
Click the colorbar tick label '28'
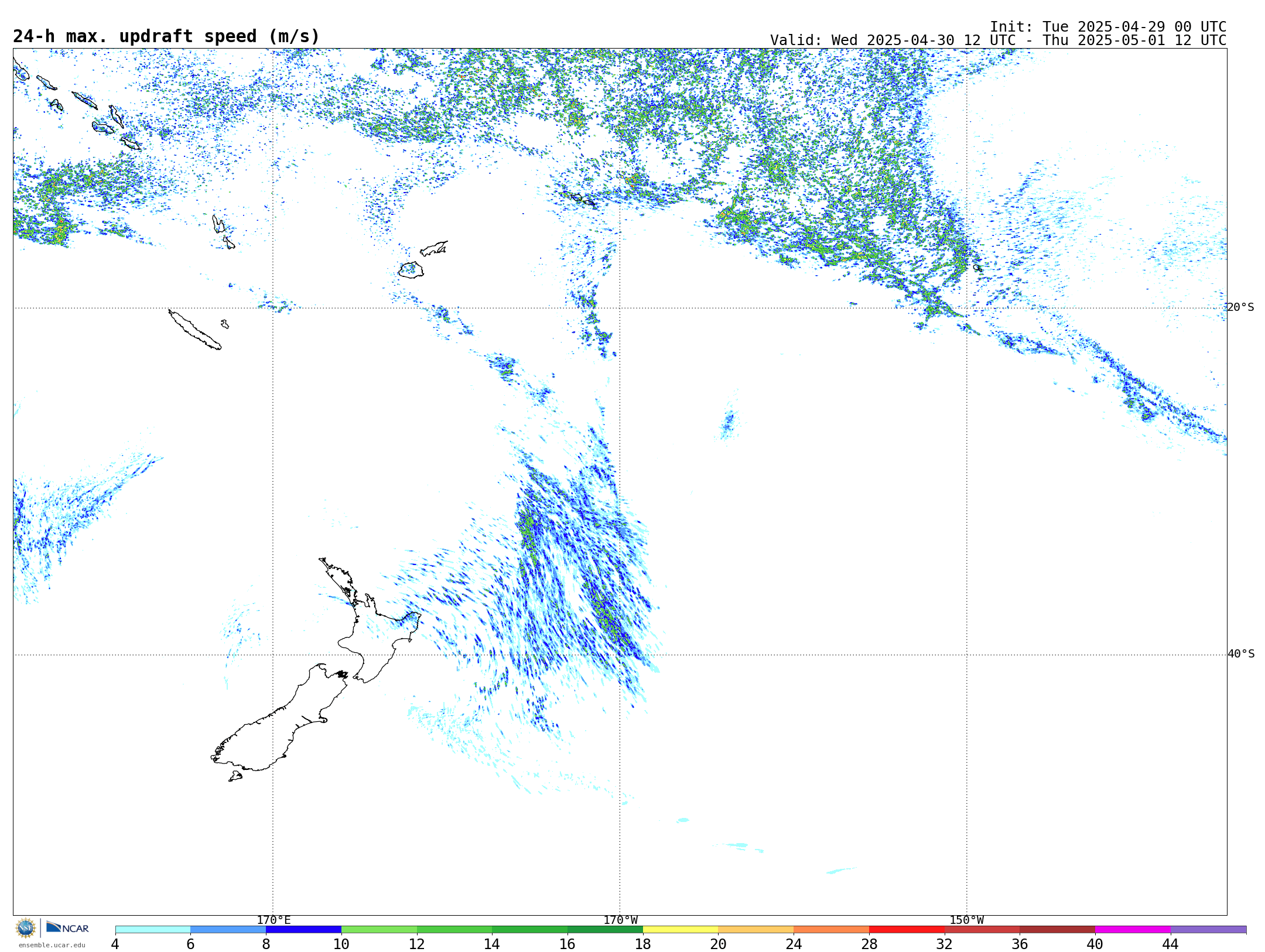click(x=869, y=944)
